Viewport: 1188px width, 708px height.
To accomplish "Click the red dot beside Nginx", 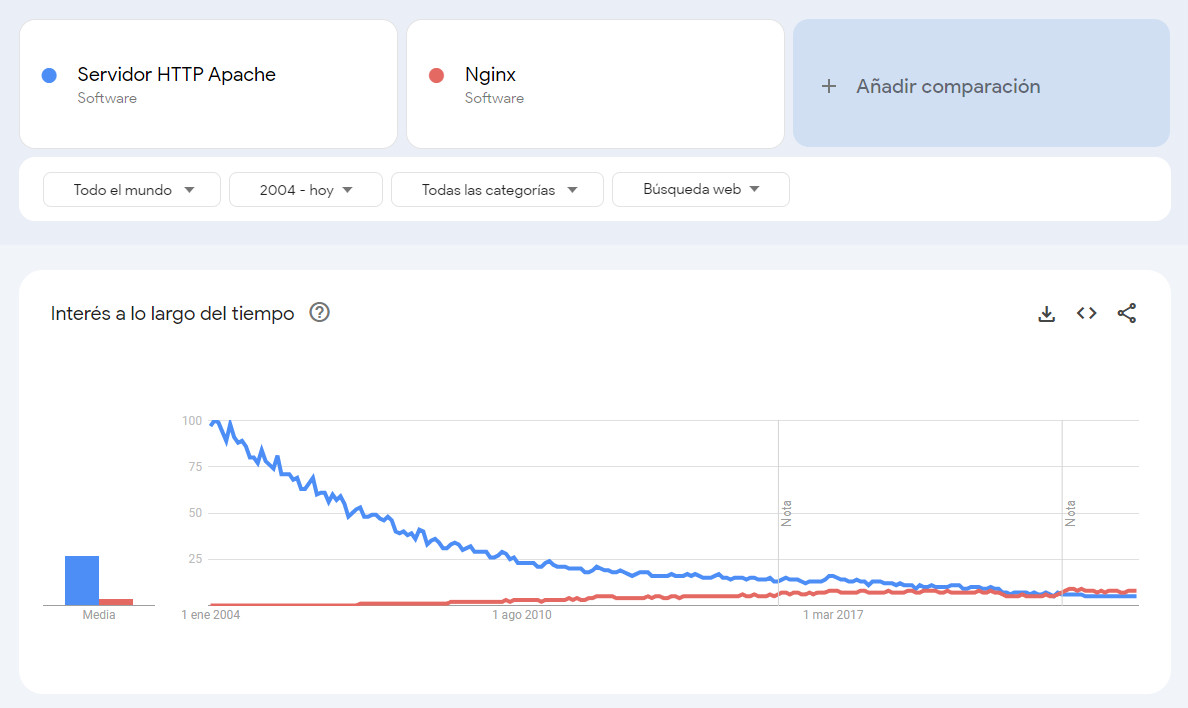I will (x=436, y=75).
